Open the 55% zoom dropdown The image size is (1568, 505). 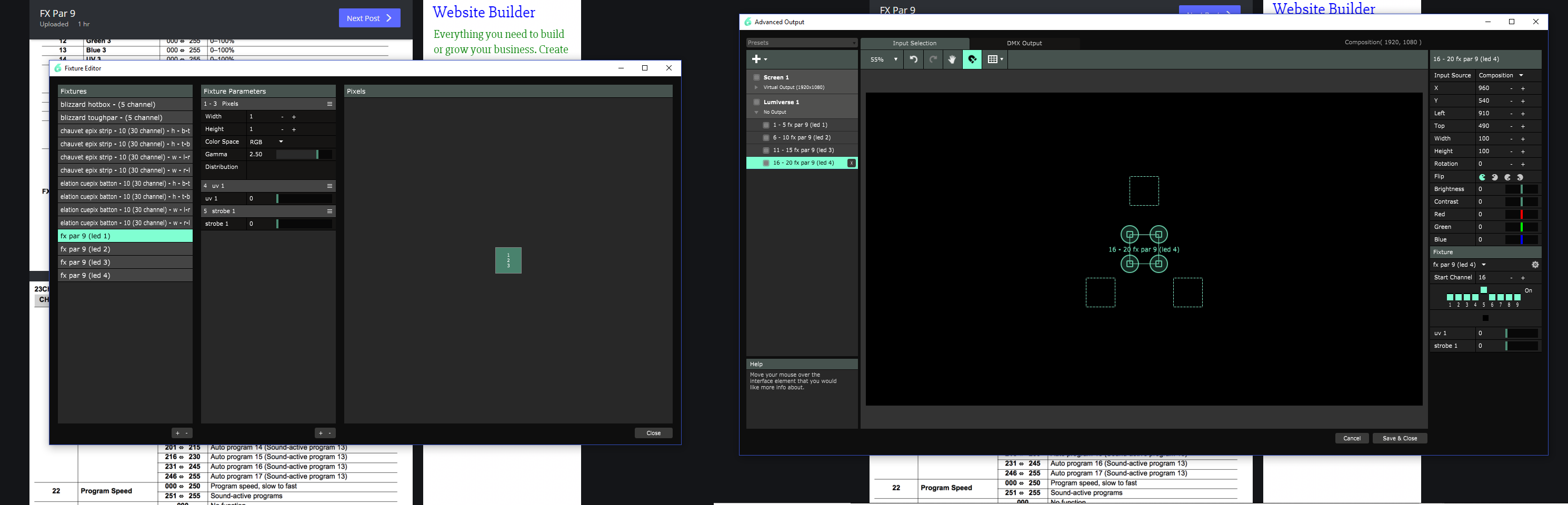[884, 59]
